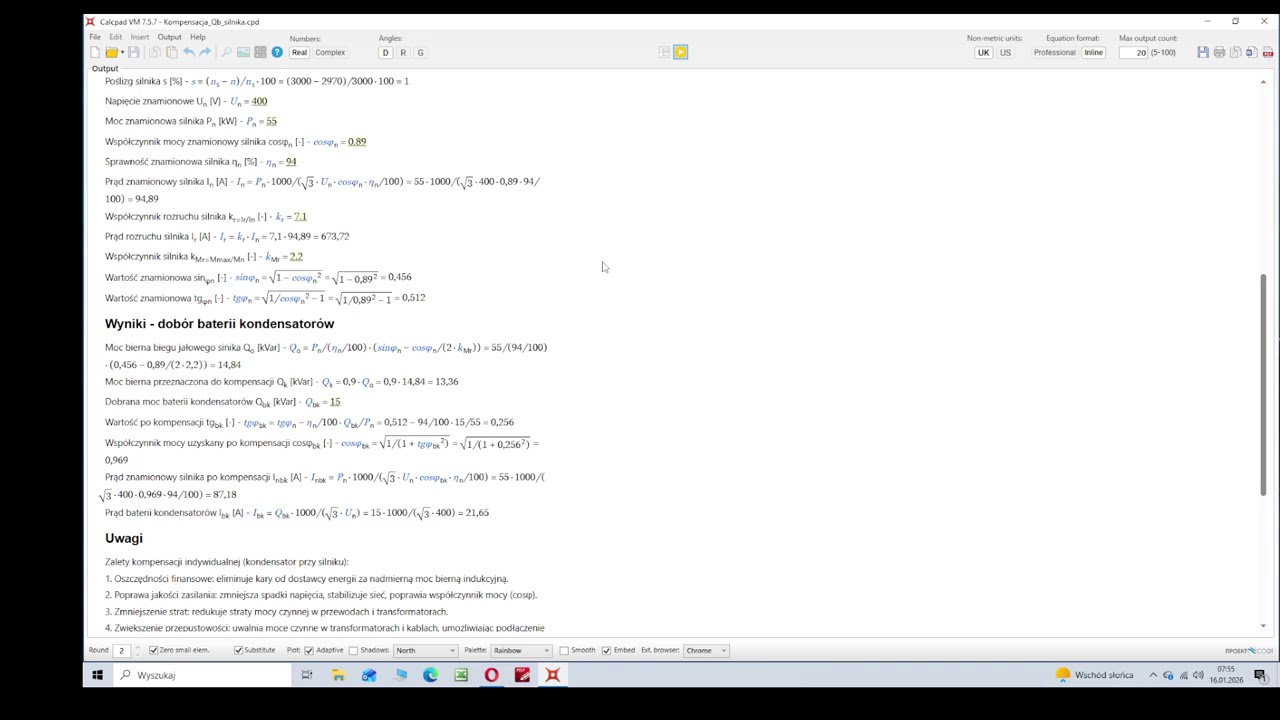Open the Palette Rainbow dropdown
1280x720 pixels.
pyautogui.click(x=521, y=650)
